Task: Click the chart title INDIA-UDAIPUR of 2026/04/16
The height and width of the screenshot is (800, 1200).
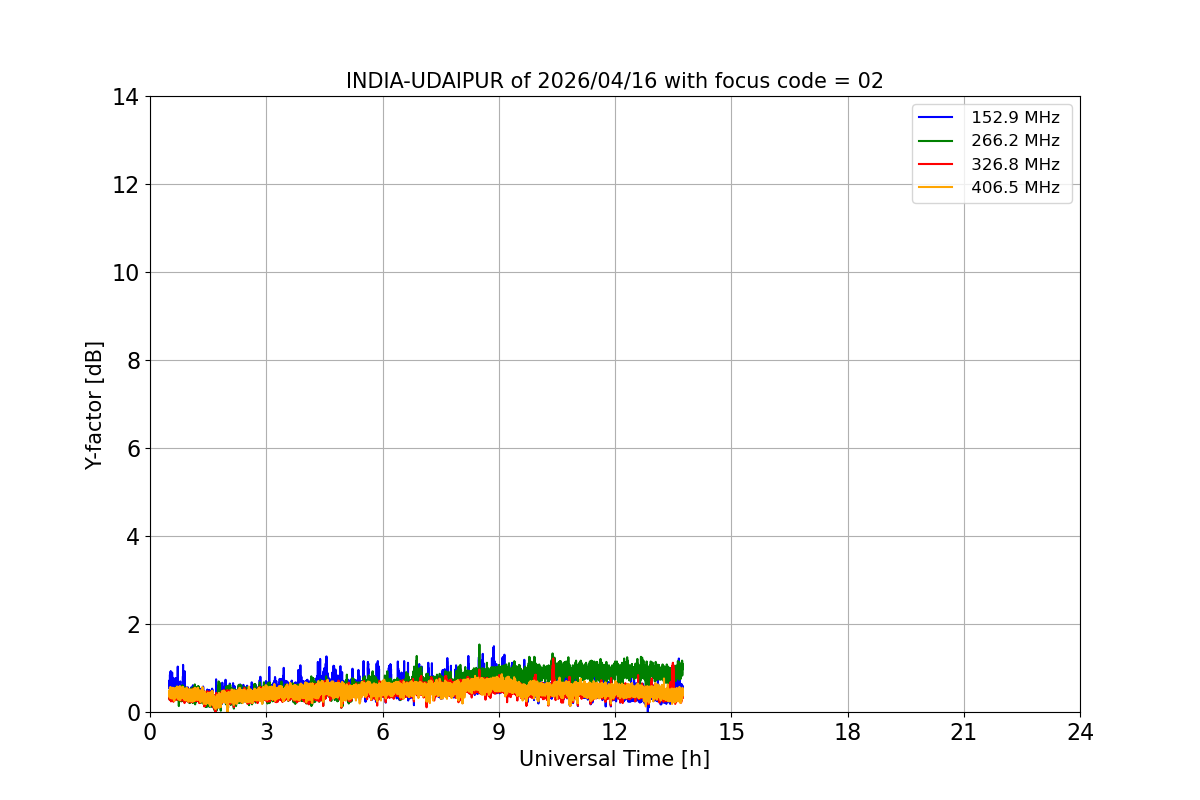Action: (x=614, y=81)
